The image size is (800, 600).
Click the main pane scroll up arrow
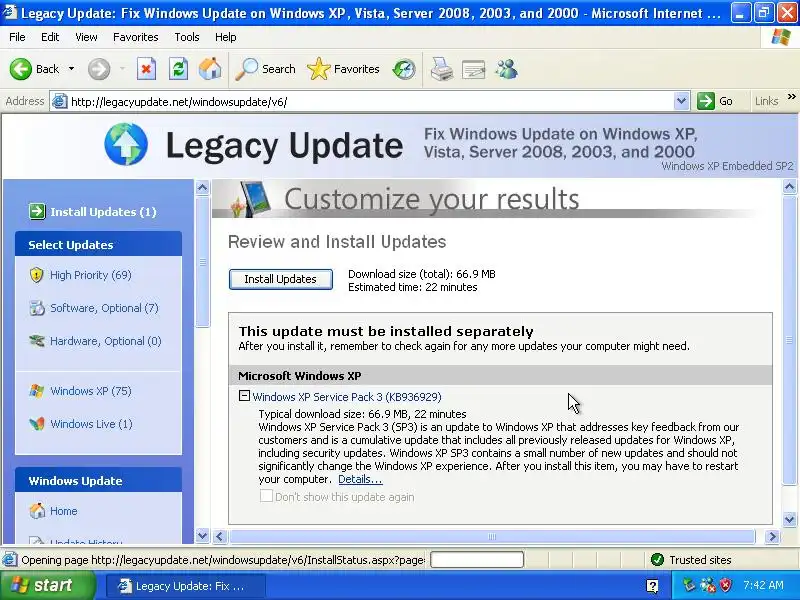790,187
